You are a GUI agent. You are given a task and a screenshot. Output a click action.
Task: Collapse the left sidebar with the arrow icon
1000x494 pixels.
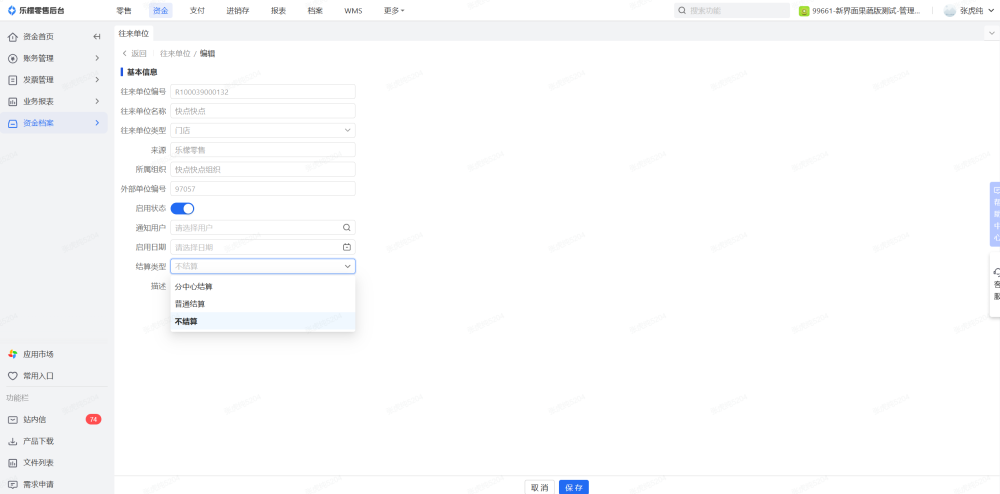click(97, 37)
